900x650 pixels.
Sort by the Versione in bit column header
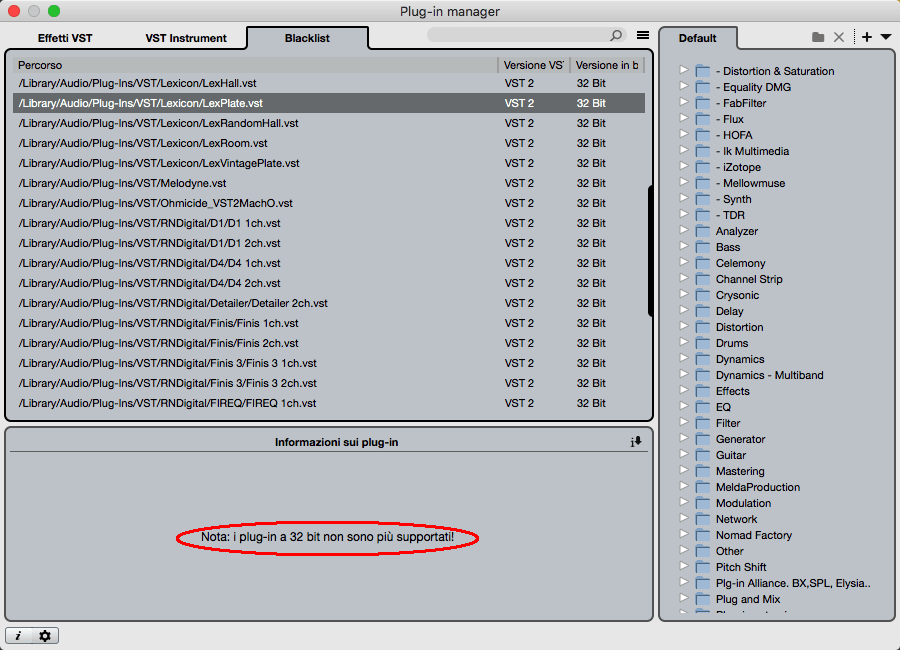(x=607, y=65)
